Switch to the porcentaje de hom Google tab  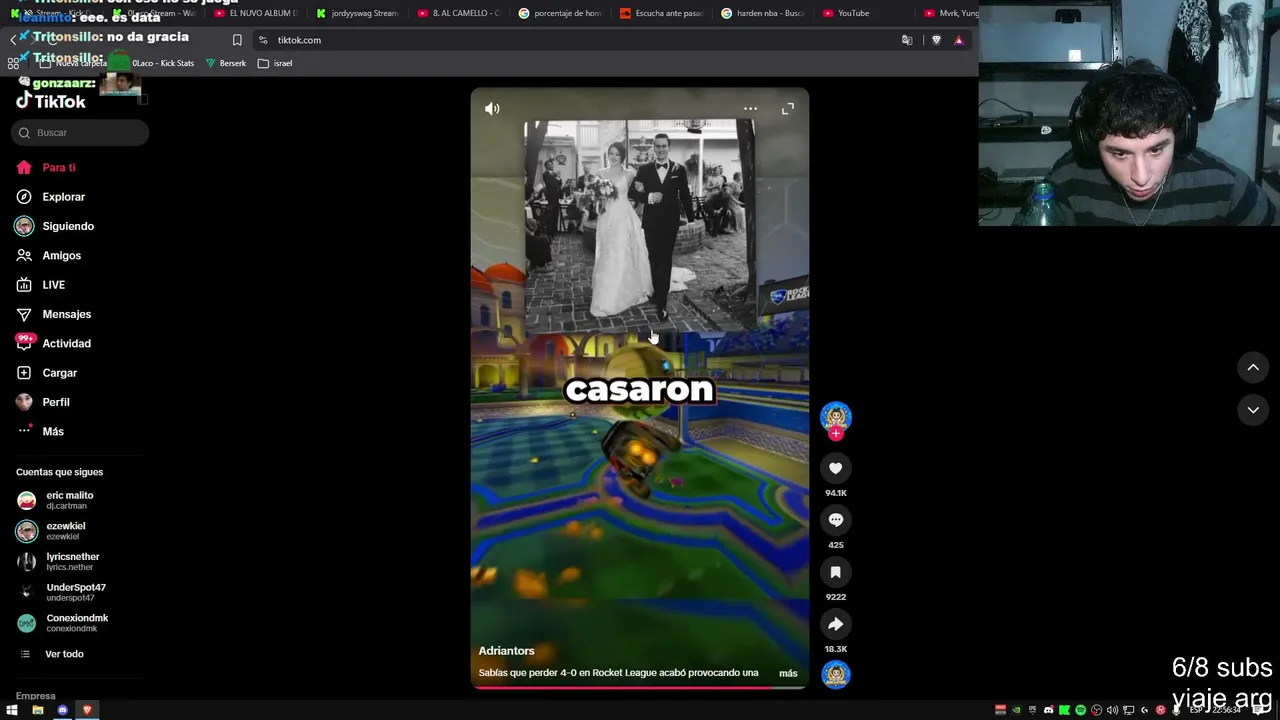click(561, 13)
